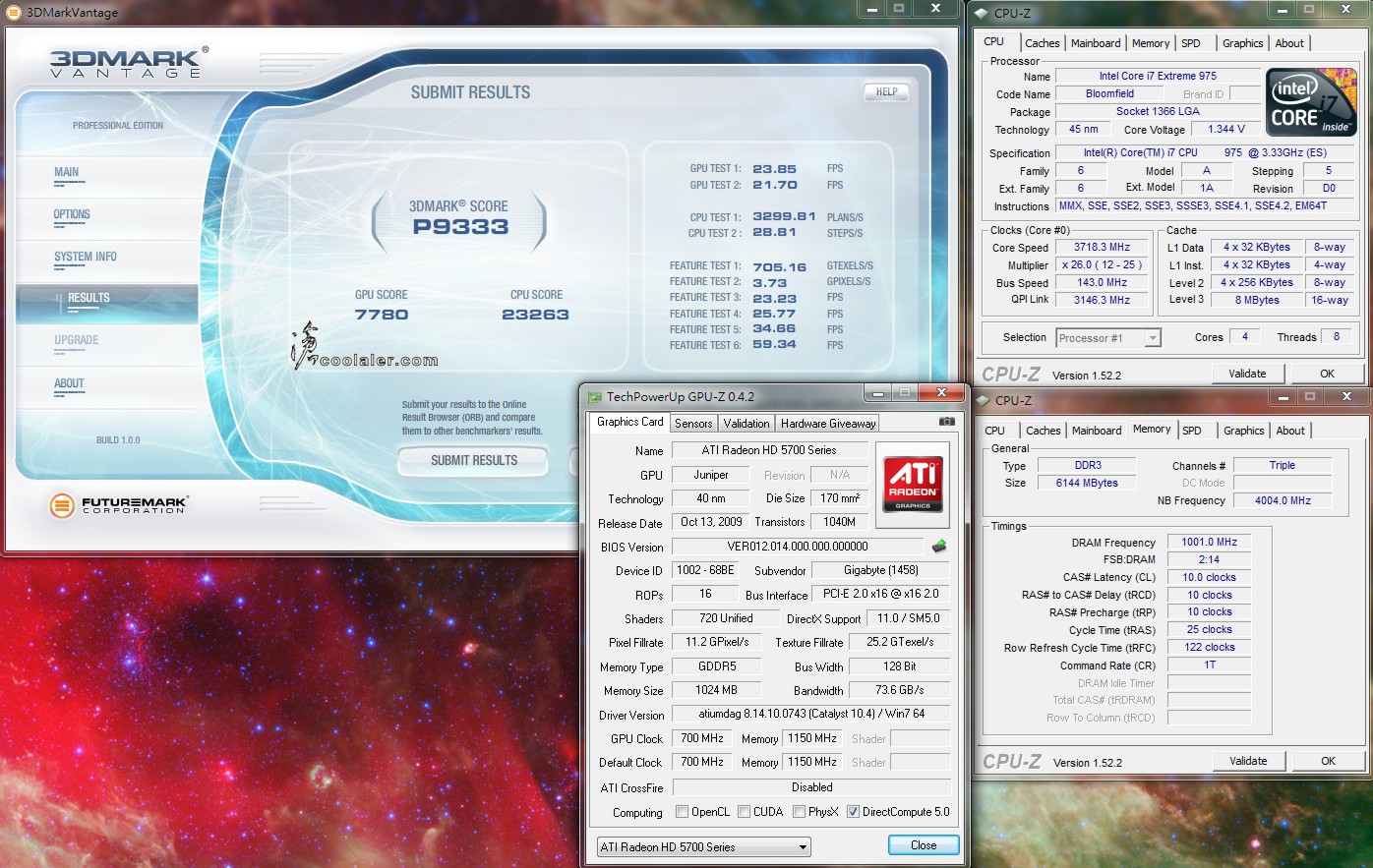Open Caches tab in lower CPU-Z window

tap(1044, 431)
